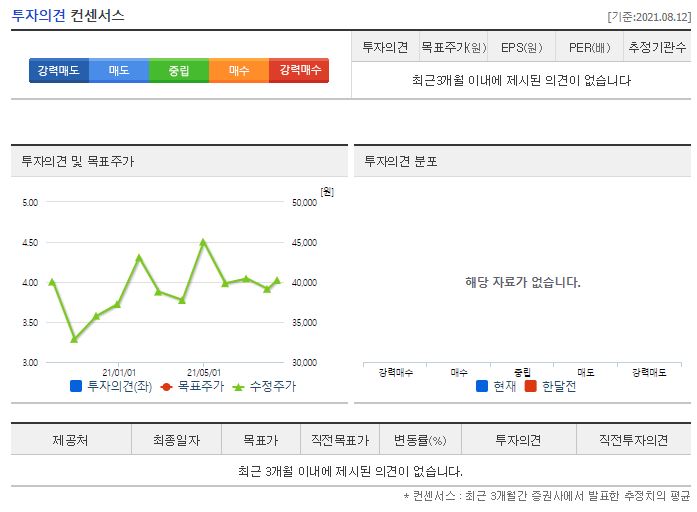Click the 강력매수 red rating segment
The height and width of the screenshot is (512, 697).
[299, 70]
